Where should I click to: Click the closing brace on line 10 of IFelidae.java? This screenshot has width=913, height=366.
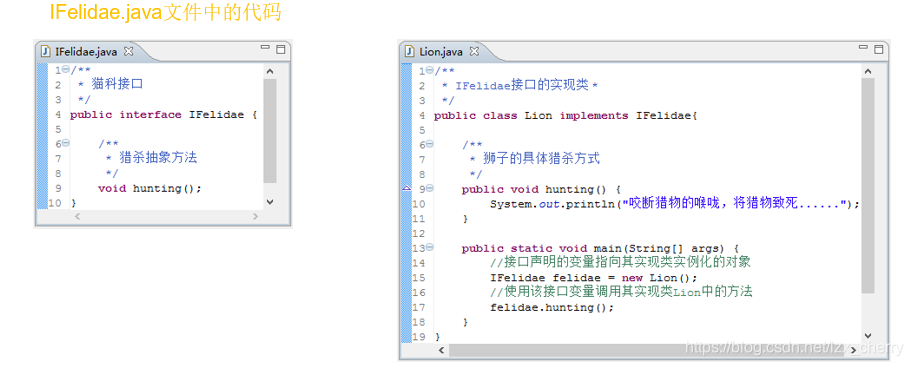tap(73, 203)
